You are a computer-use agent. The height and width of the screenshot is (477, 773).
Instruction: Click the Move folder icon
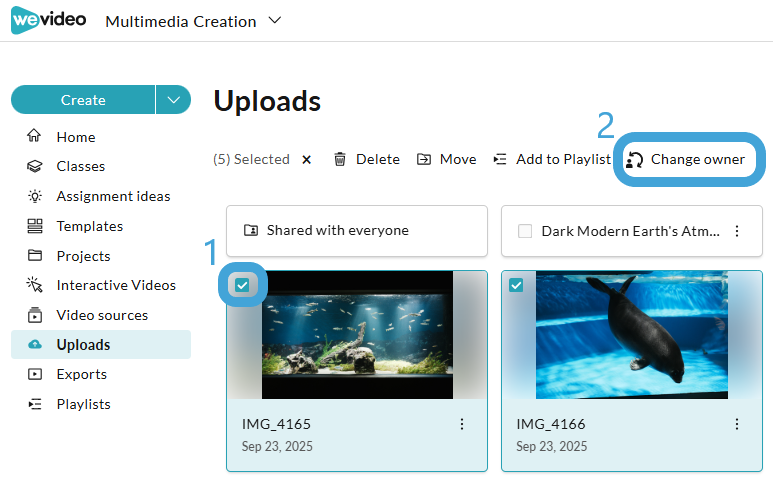424,159
